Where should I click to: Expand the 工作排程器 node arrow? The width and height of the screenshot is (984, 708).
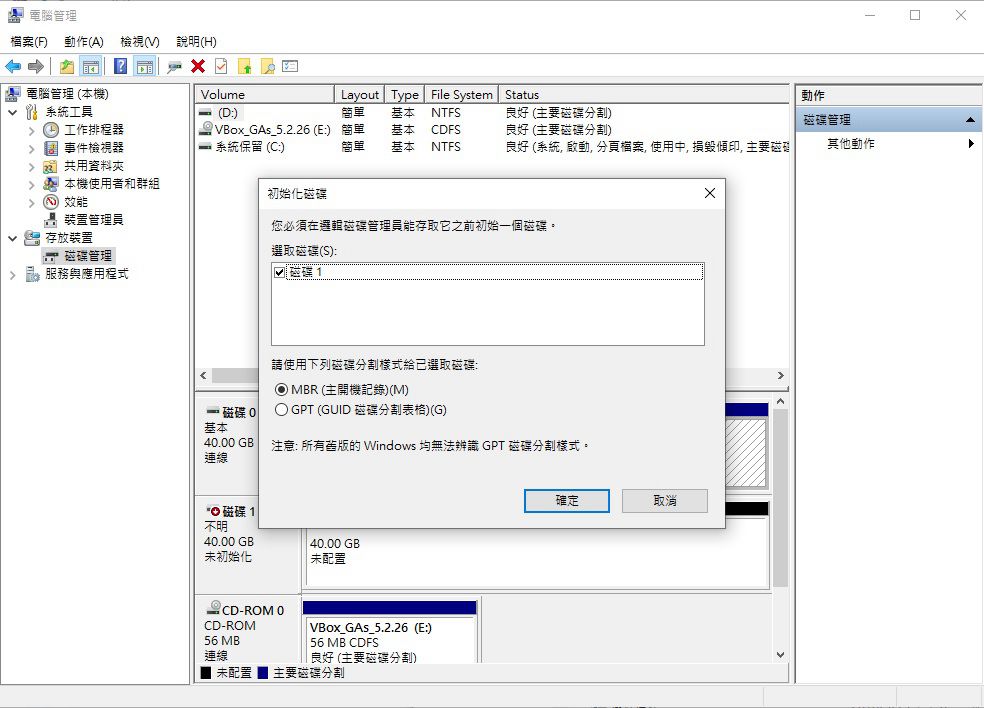[31, 131]
